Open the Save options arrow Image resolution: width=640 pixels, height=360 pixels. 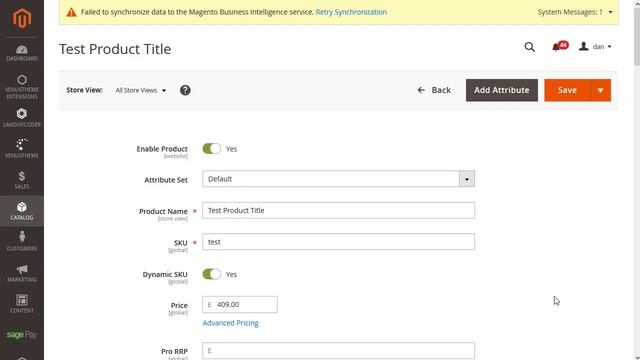(x=600, y=90)
